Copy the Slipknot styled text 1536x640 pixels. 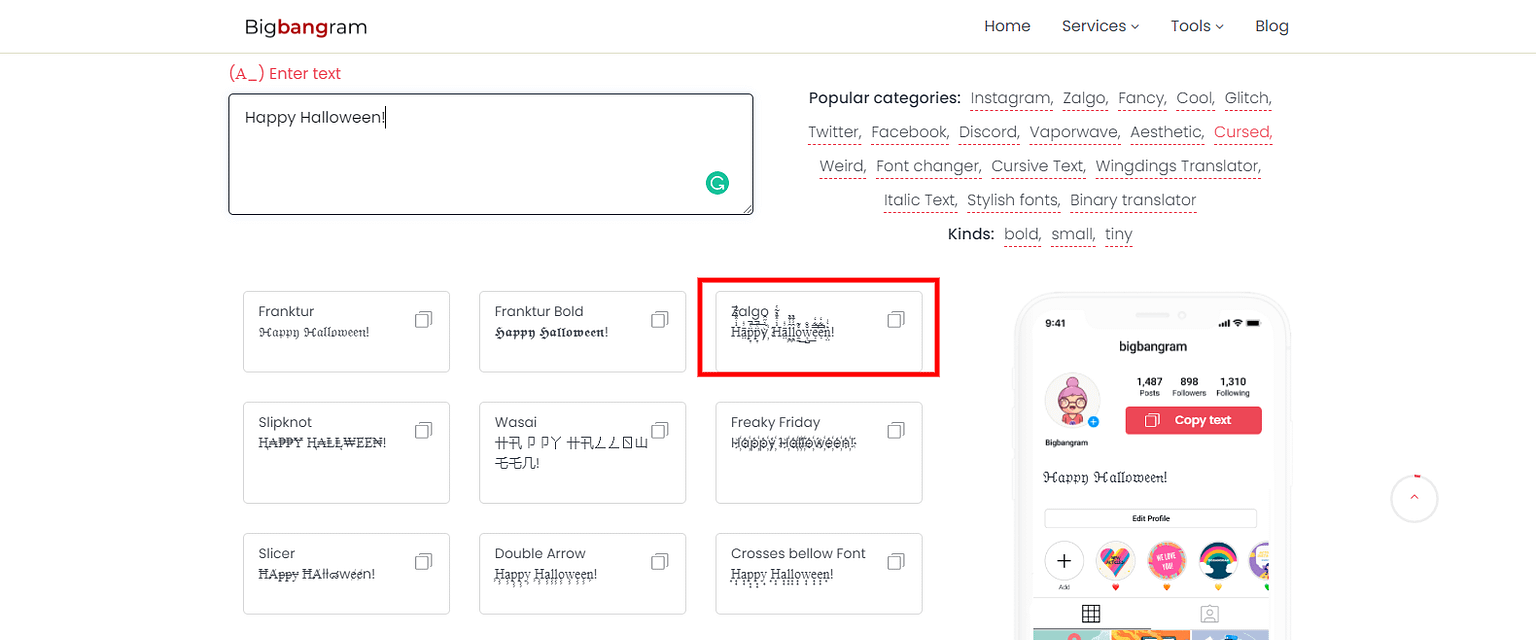tap(423, 430)
